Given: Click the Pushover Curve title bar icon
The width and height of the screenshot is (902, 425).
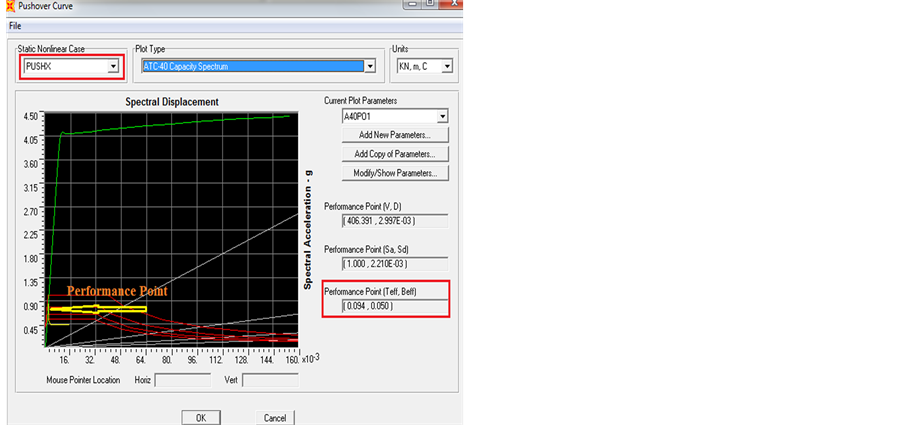Looking at the screenshot, I should coord(9,7).
